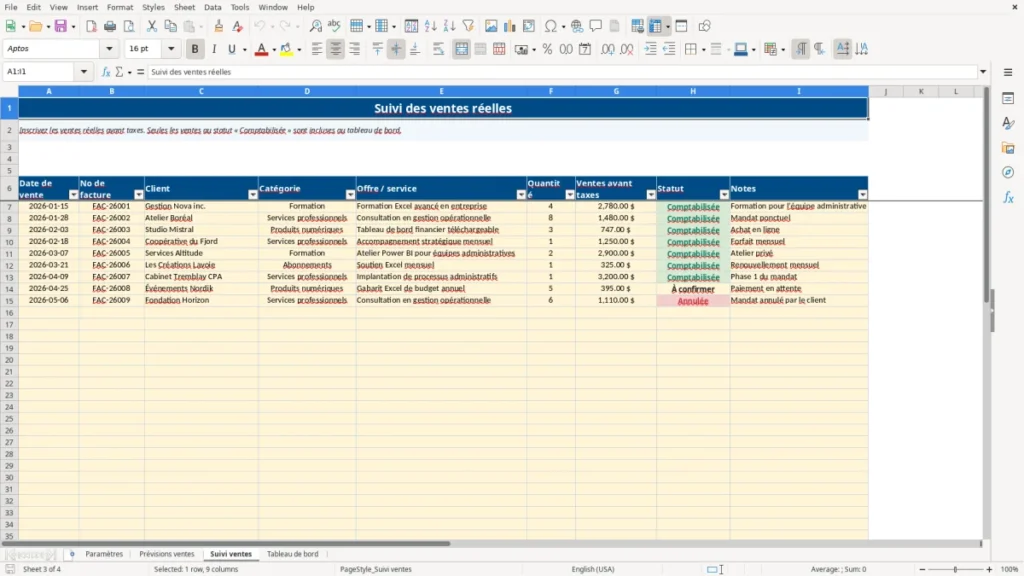Open font color dropdown arrow
Screen dimensions: 1024x576
(274, 49)
